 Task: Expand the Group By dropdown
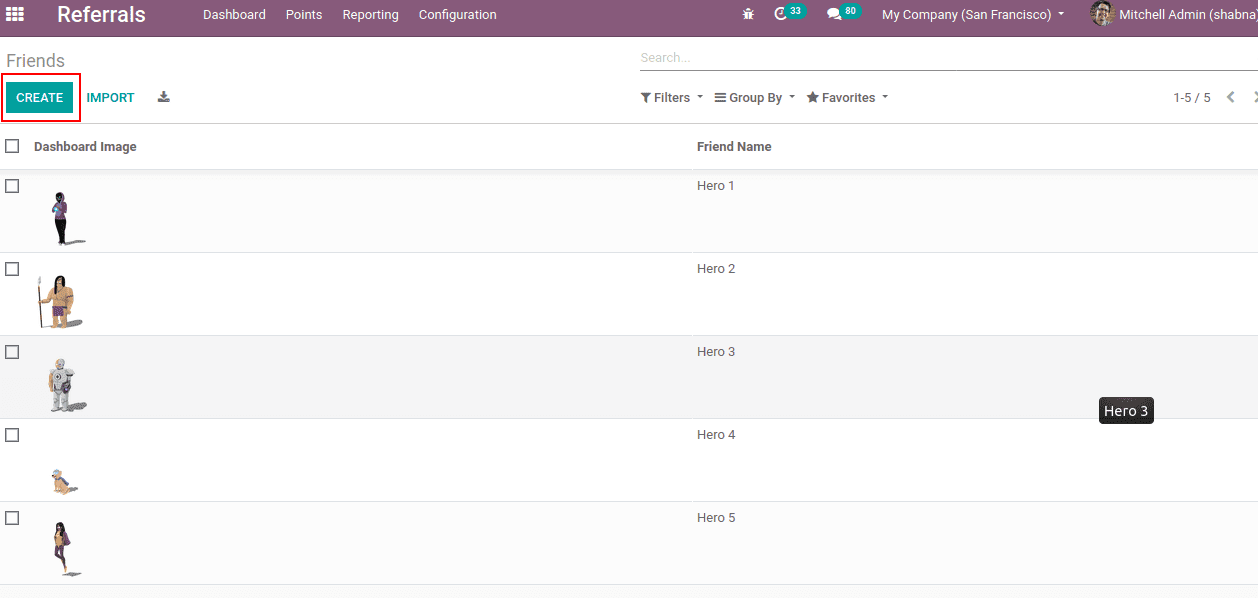coord(755,98)
